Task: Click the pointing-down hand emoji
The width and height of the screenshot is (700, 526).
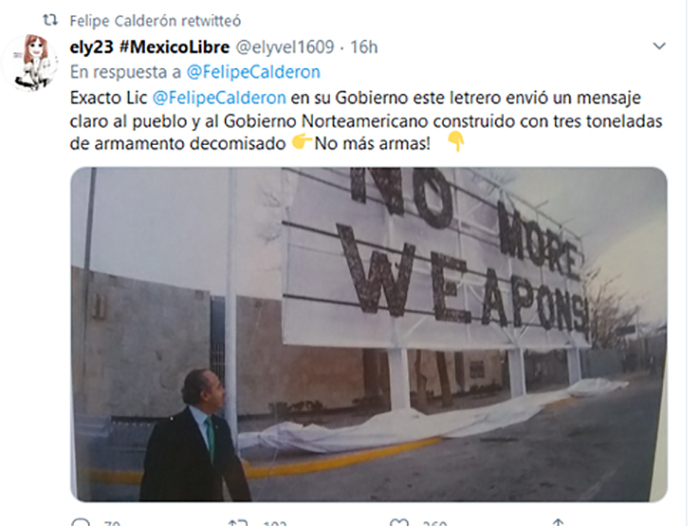Action: (x=456, y=142)
